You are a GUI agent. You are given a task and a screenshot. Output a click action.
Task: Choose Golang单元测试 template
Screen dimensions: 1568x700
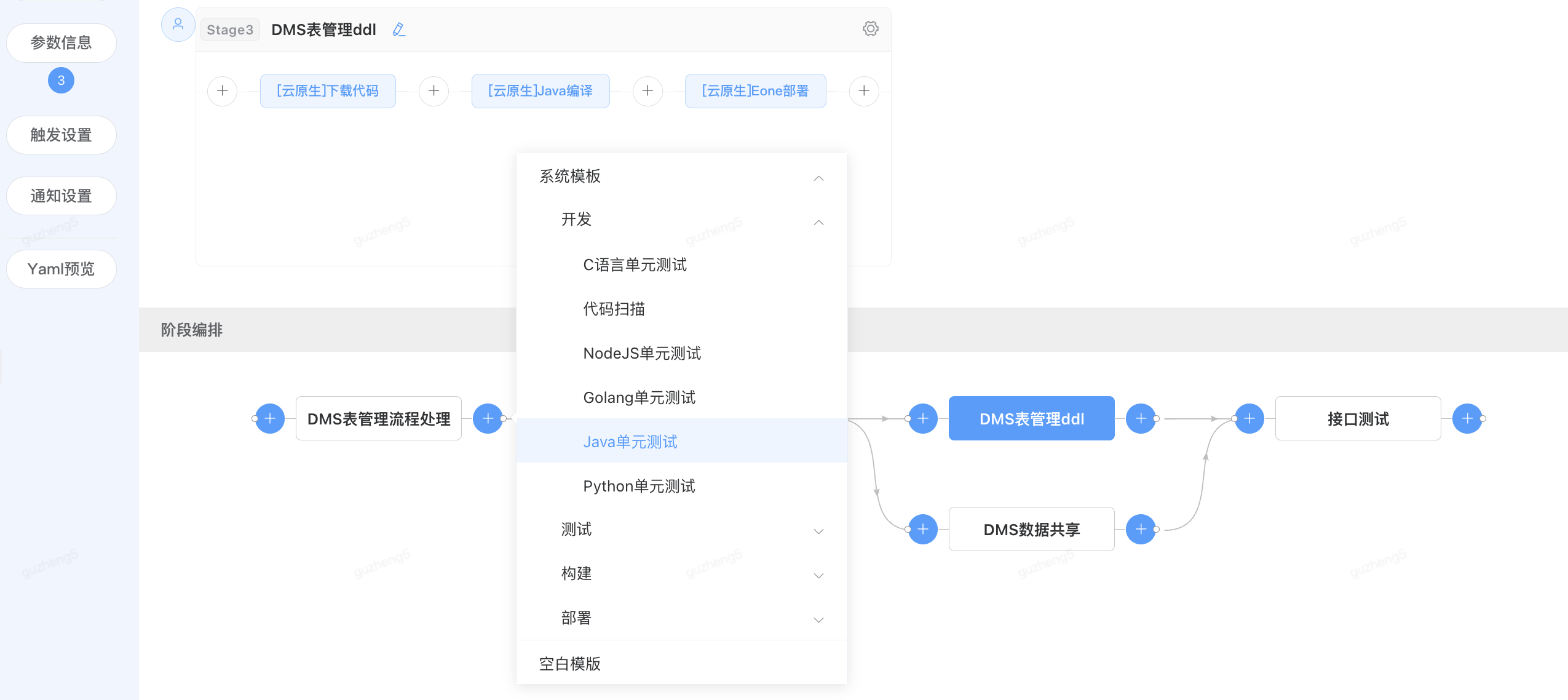coord(682,398)
